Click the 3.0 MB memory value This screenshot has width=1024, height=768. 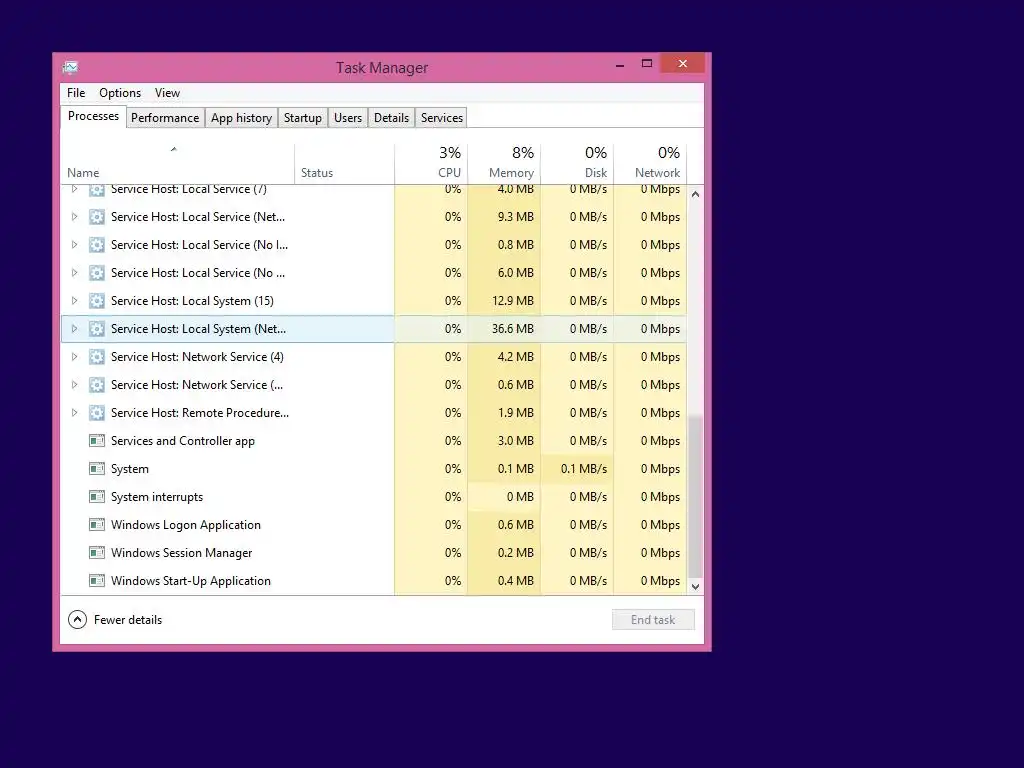(515, 441)
